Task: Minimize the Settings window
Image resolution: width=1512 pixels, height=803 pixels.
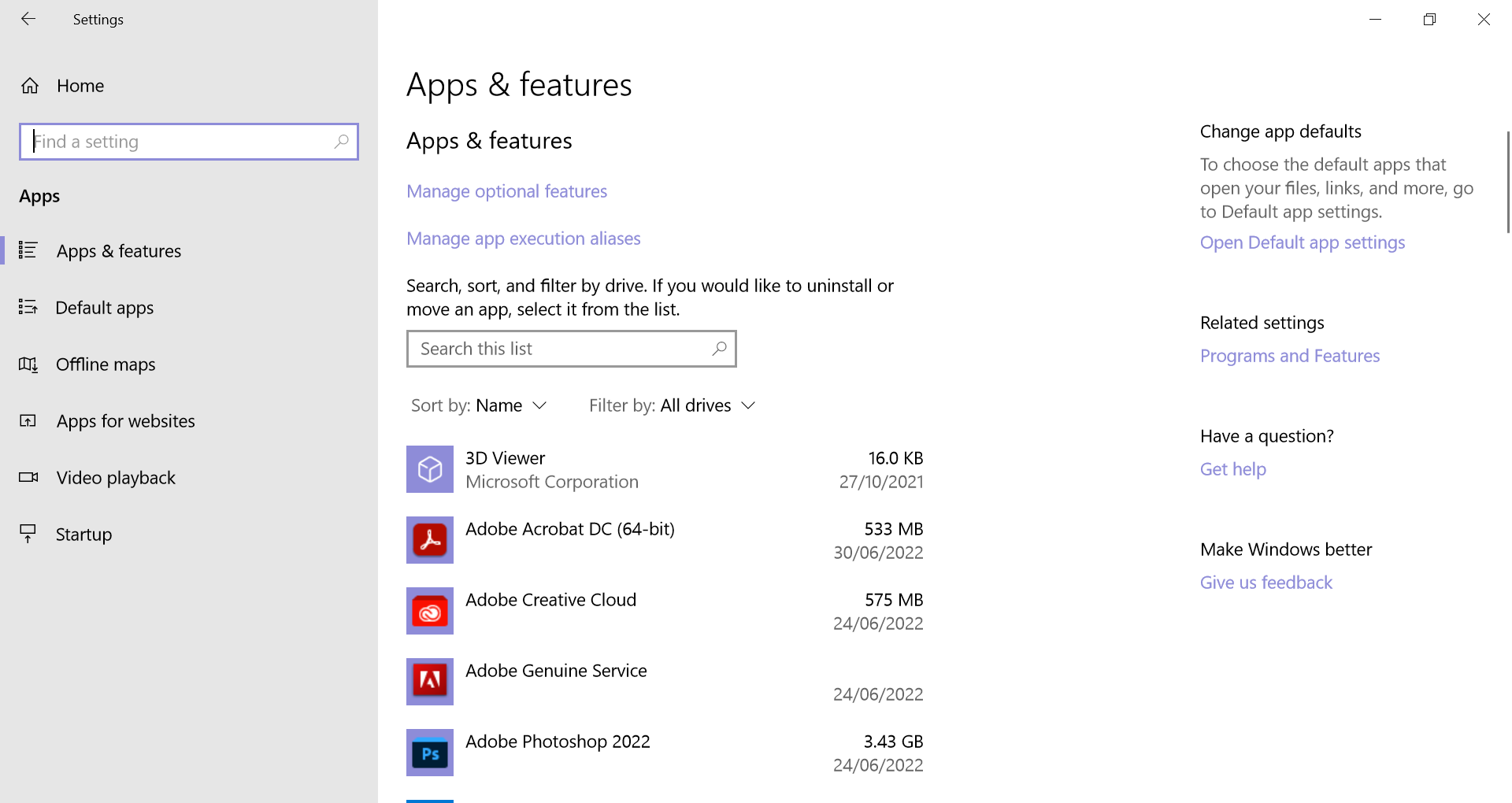Action: (x=1376, y=19)
